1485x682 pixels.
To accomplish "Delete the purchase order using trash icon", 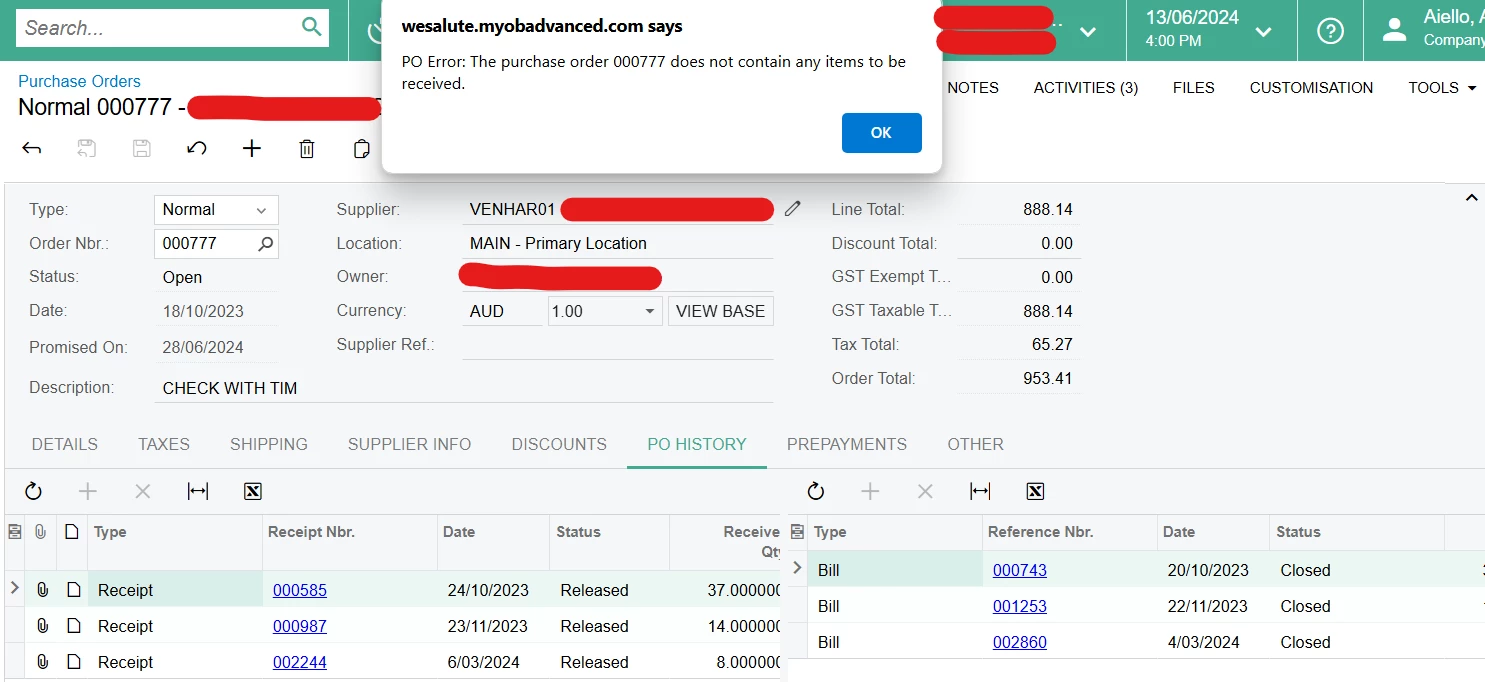I will (306, 148).
